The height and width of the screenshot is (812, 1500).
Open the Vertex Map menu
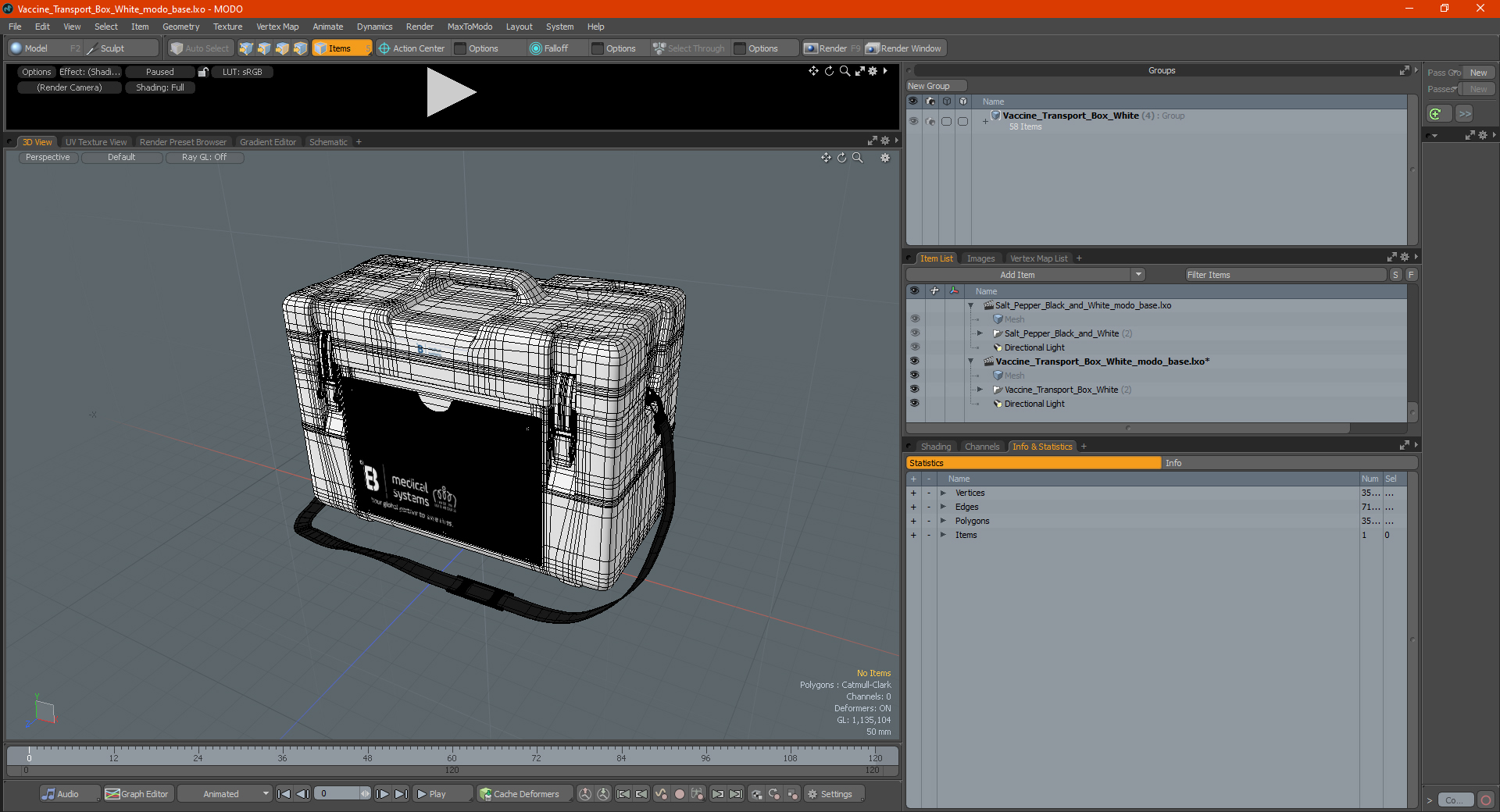(277, 27)
